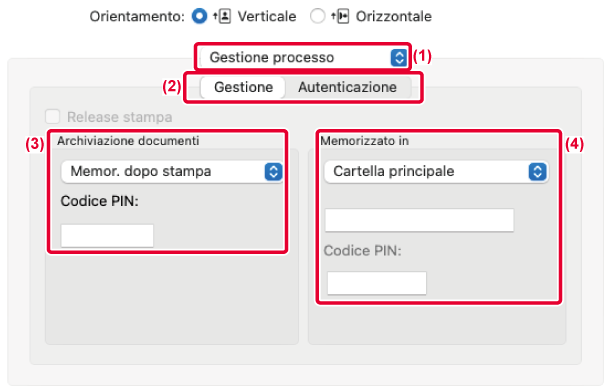Screen dimensions: 604x387
Task: Click the blue stepper arrows of Memor. dopo stampa
Action: pos(273,172)
